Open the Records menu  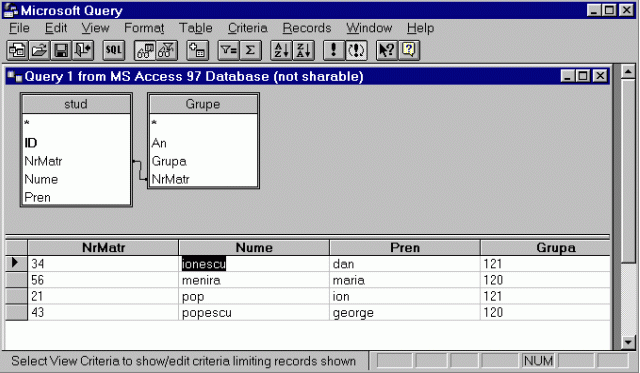coord(307,28)
